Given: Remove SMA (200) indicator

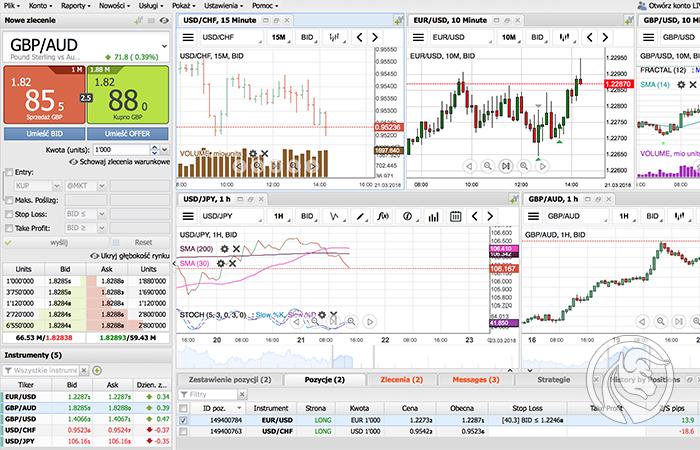Looking at the screenshot, I should tap(236, 249).
